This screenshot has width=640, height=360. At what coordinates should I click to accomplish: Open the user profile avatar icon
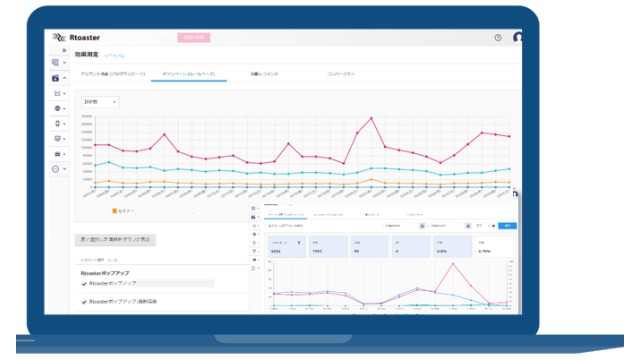[x=518, y=37]
